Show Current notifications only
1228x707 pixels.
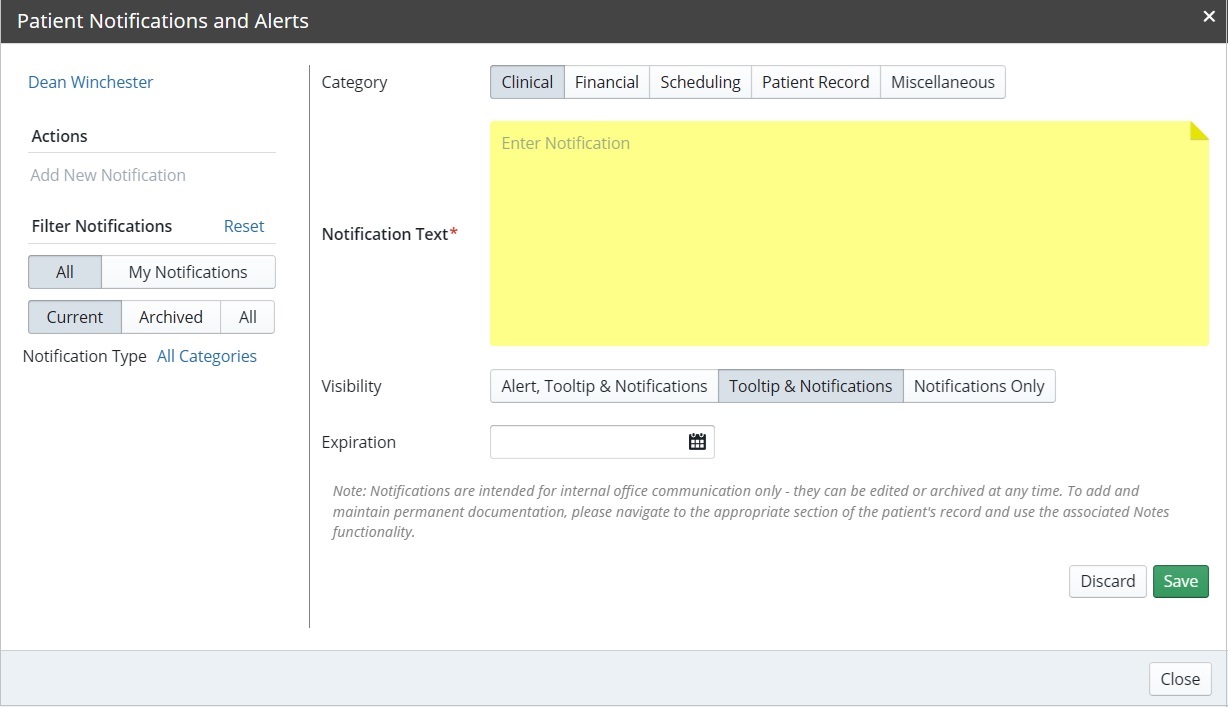click(x=75, y=317)
